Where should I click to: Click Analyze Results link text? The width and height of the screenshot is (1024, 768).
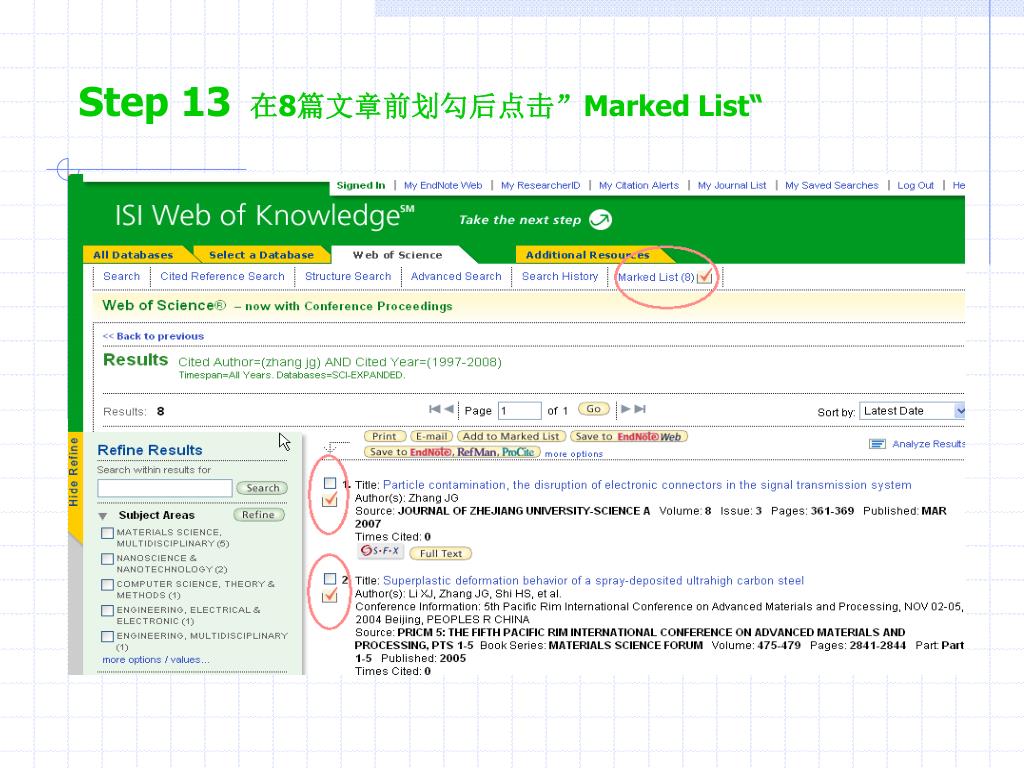(928, 444)
